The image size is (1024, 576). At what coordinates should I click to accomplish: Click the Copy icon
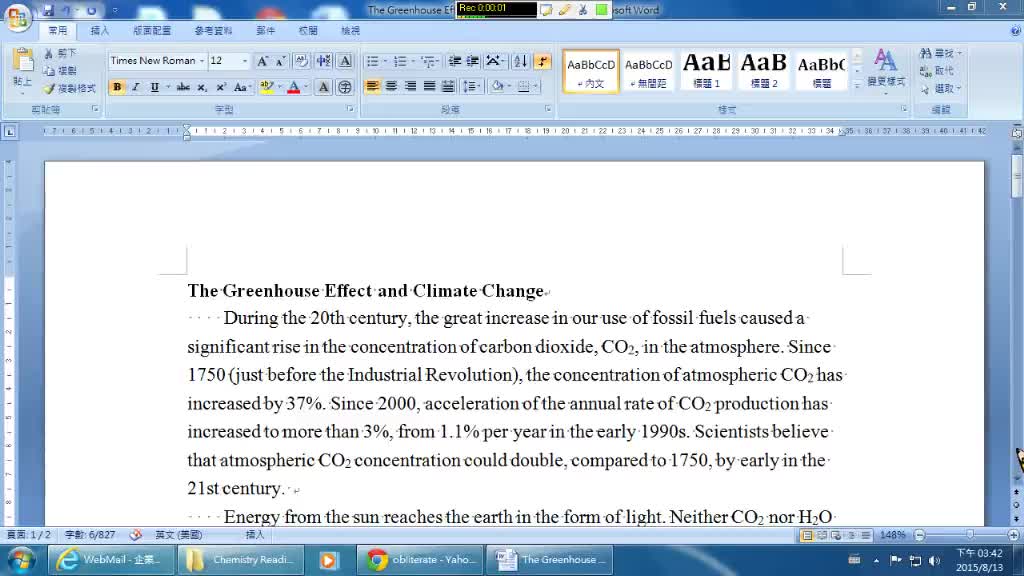[x=49, y=71]
